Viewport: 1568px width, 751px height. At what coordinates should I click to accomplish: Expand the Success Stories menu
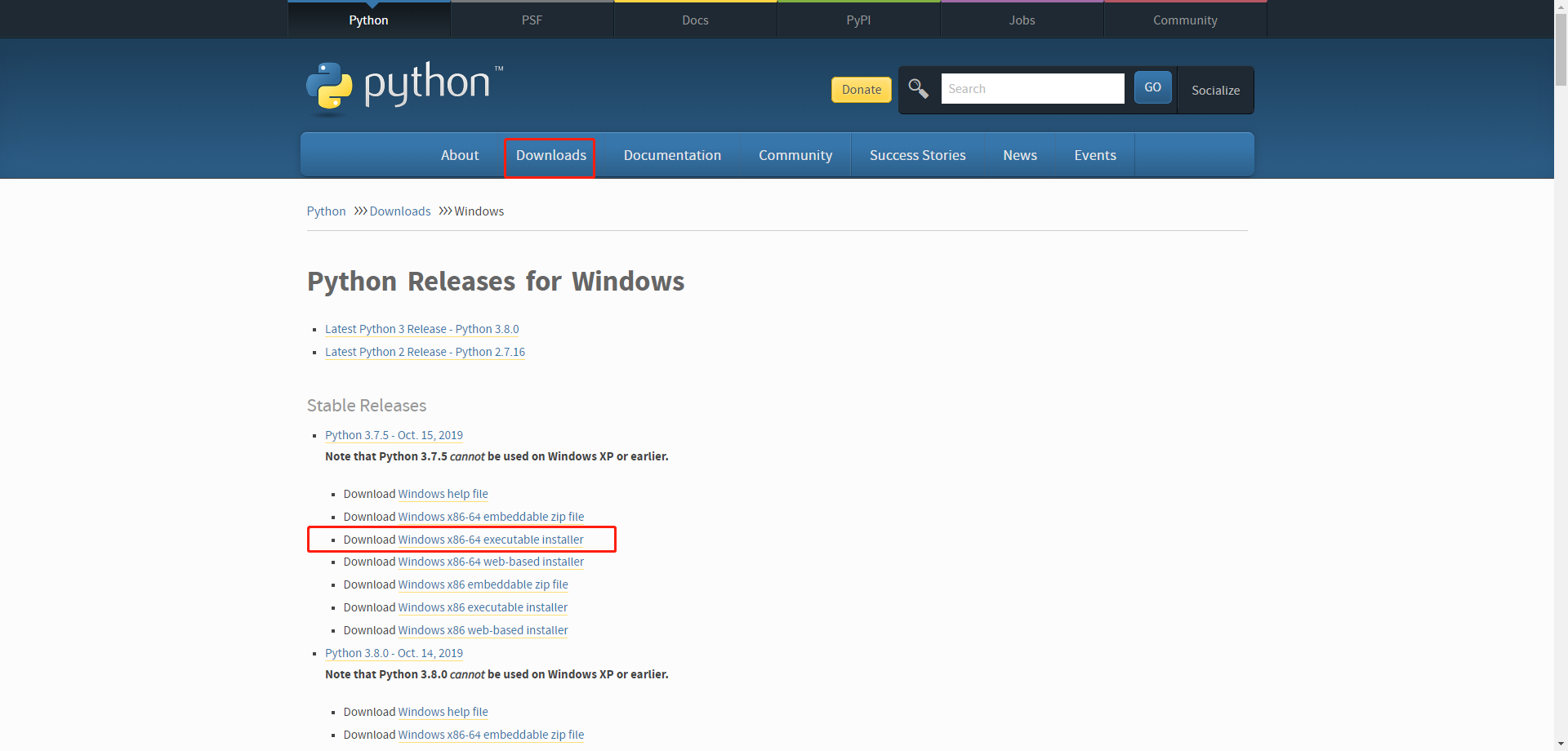point(917,155)
